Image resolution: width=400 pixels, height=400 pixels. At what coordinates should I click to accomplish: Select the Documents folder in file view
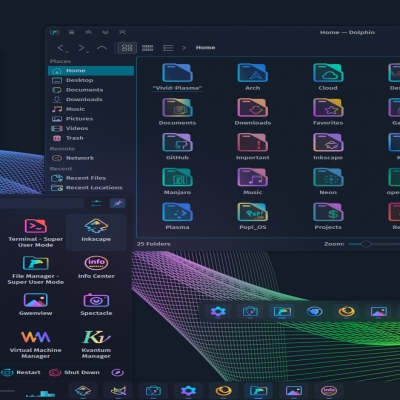[177, 107]
